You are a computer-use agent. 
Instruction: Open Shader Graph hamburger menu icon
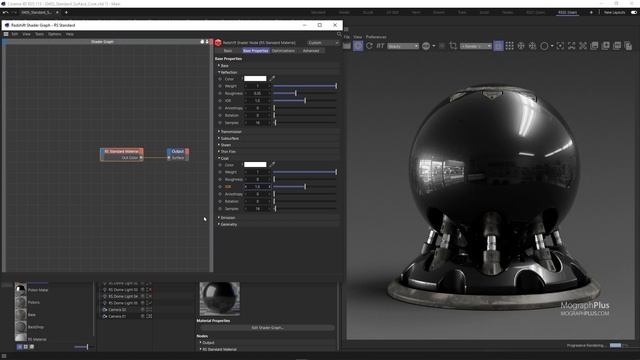coord(6,34)
